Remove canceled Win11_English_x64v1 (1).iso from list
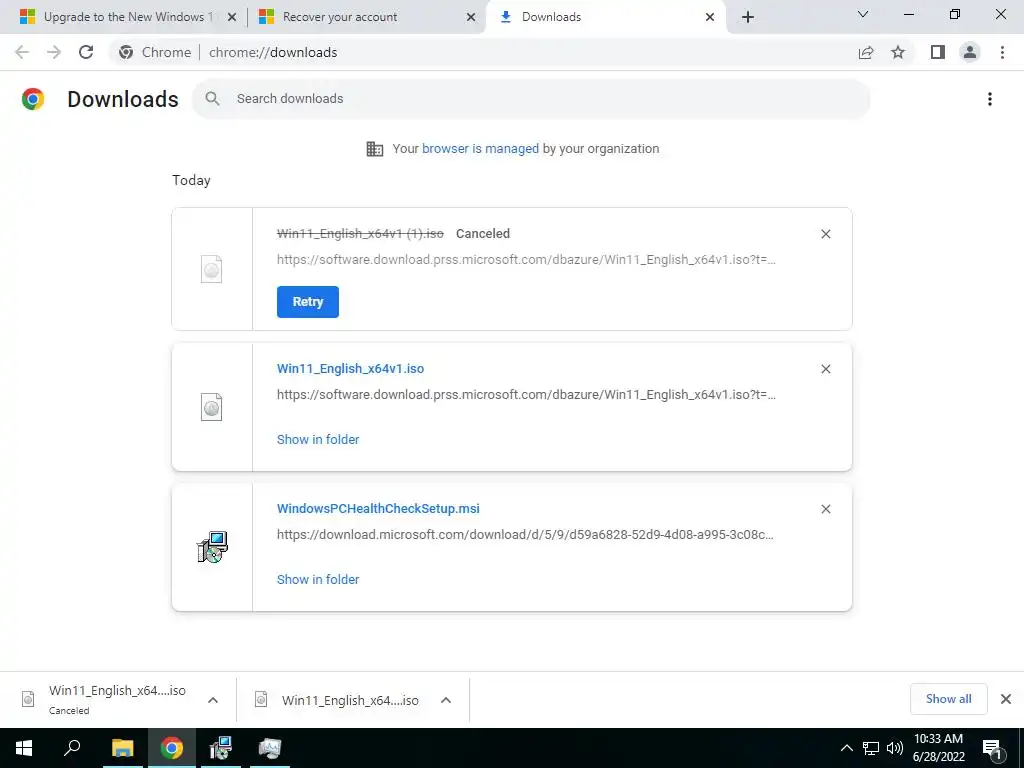1024x768 pixels. [x=825, y=234]
